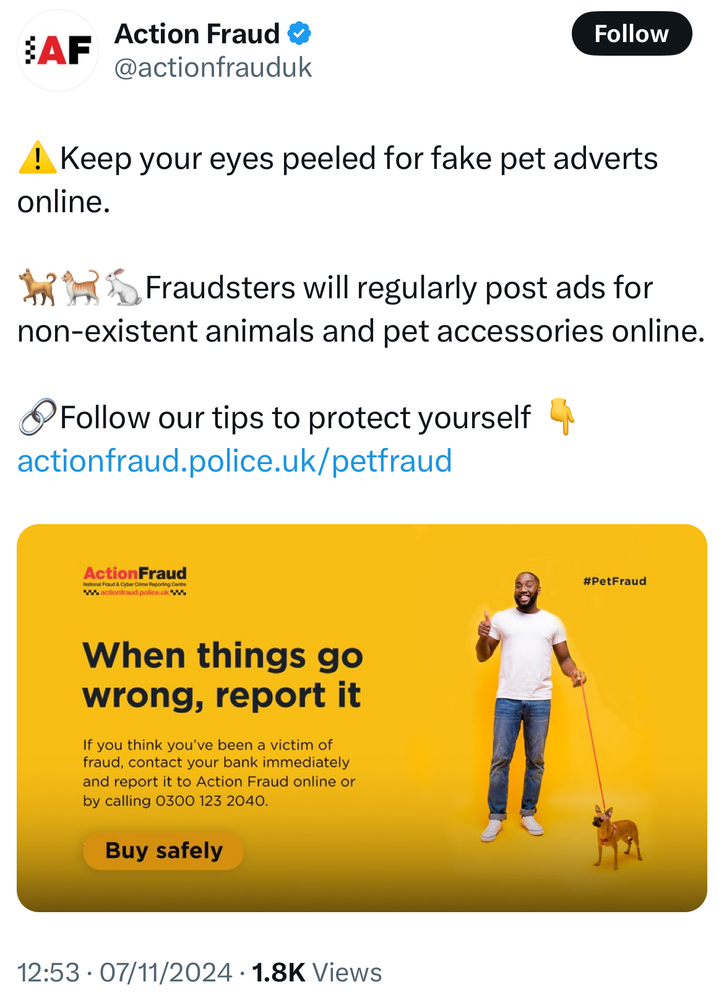Click the Action Fraud profile avatar
The image size is (724, 1000).
click(58, 50)
